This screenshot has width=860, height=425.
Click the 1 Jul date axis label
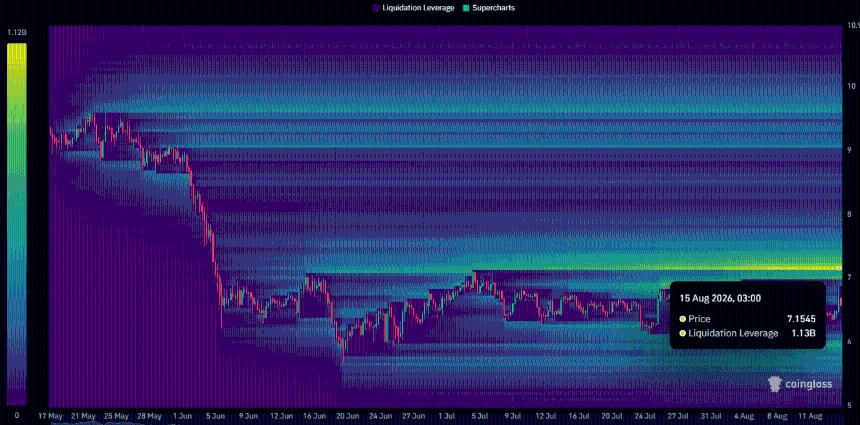(447, 417)
